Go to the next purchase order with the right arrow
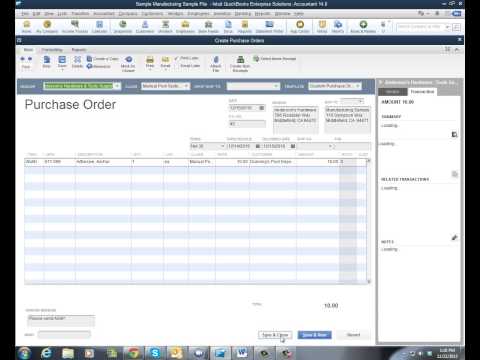The image size is (480, 360). click(30, 59)
